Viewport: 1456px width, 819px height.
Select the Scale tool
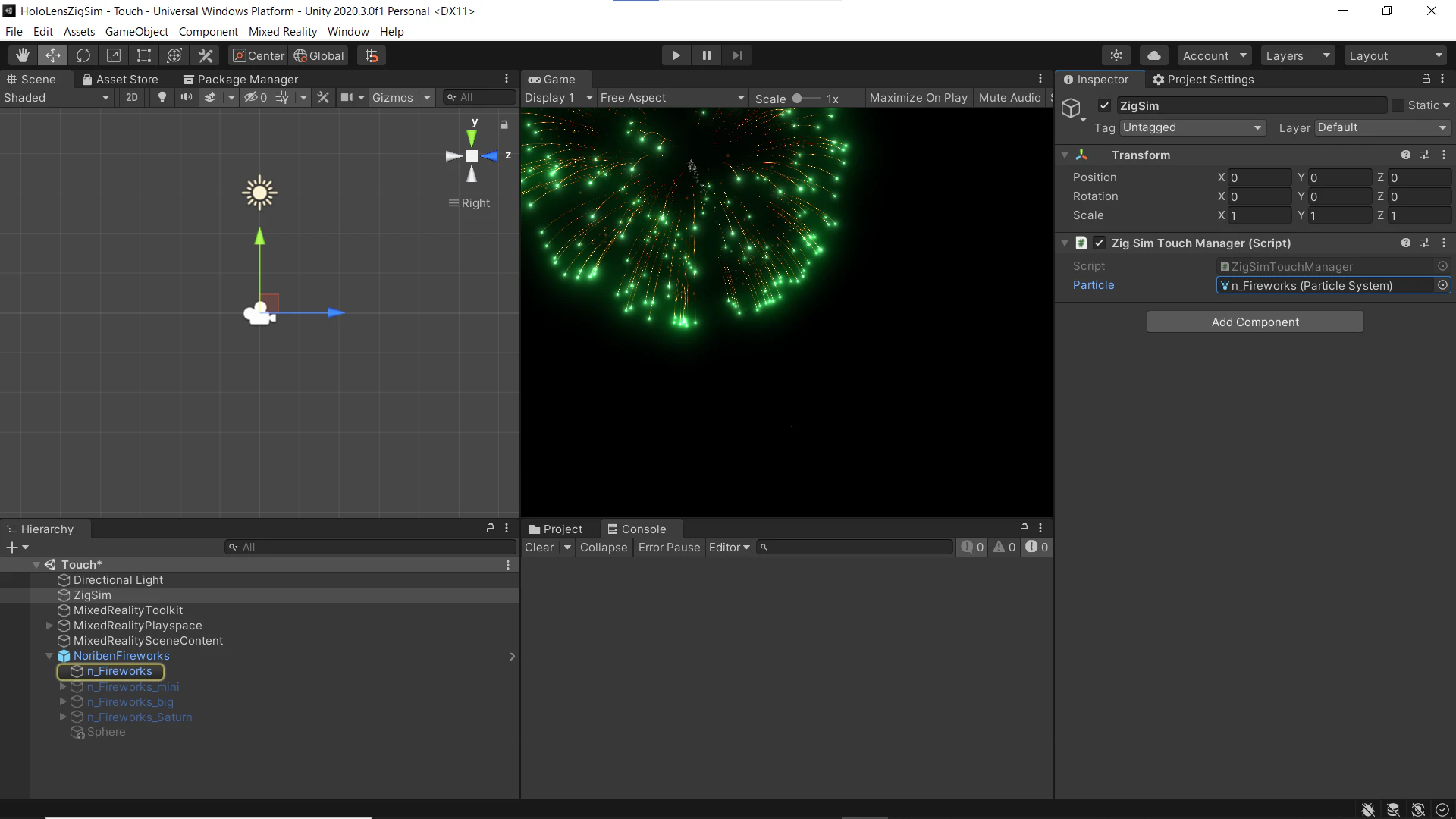(x=114, y=55)
